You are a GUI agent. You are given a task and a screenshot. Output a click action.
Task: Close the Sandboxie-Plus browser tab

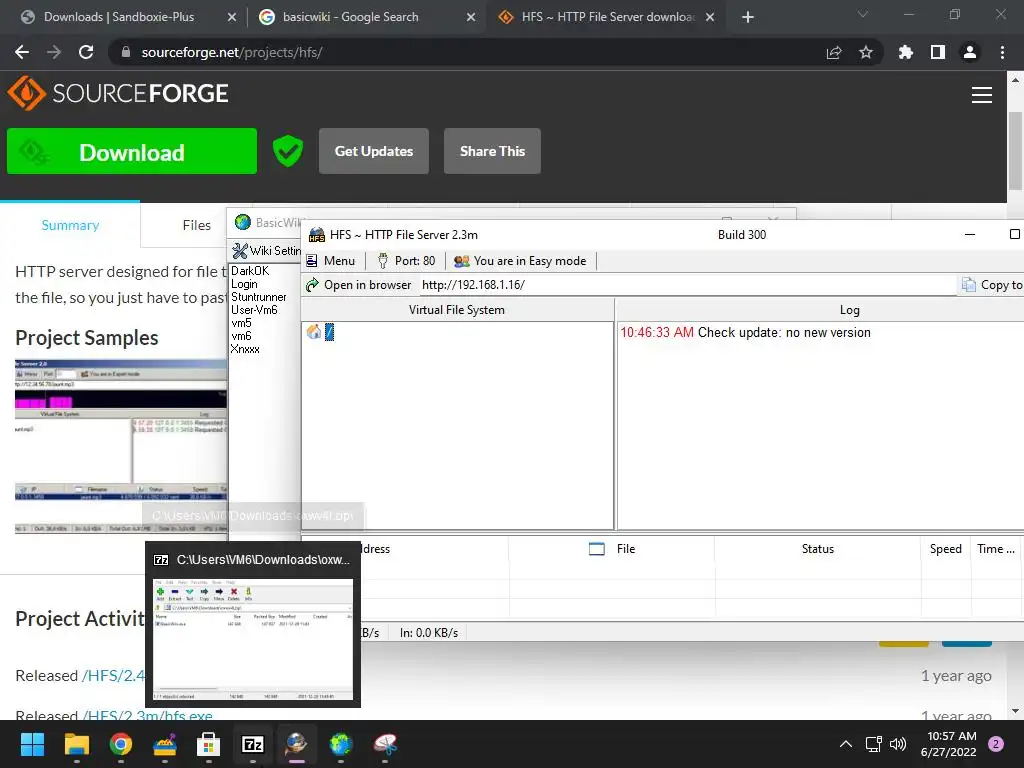tap(232, 18)
